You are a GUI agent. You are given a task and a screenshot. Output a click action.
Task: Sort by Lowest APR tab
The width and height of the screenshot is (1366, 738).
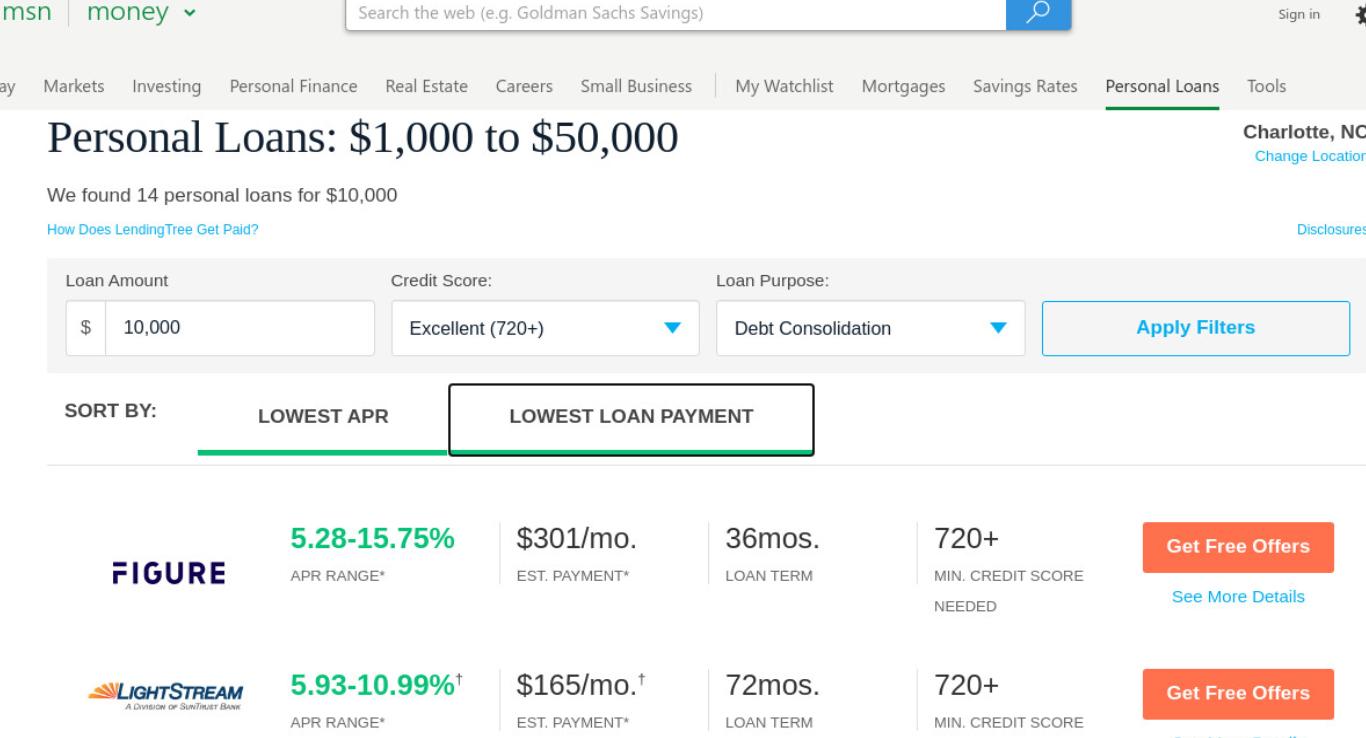tap(323, 417)
